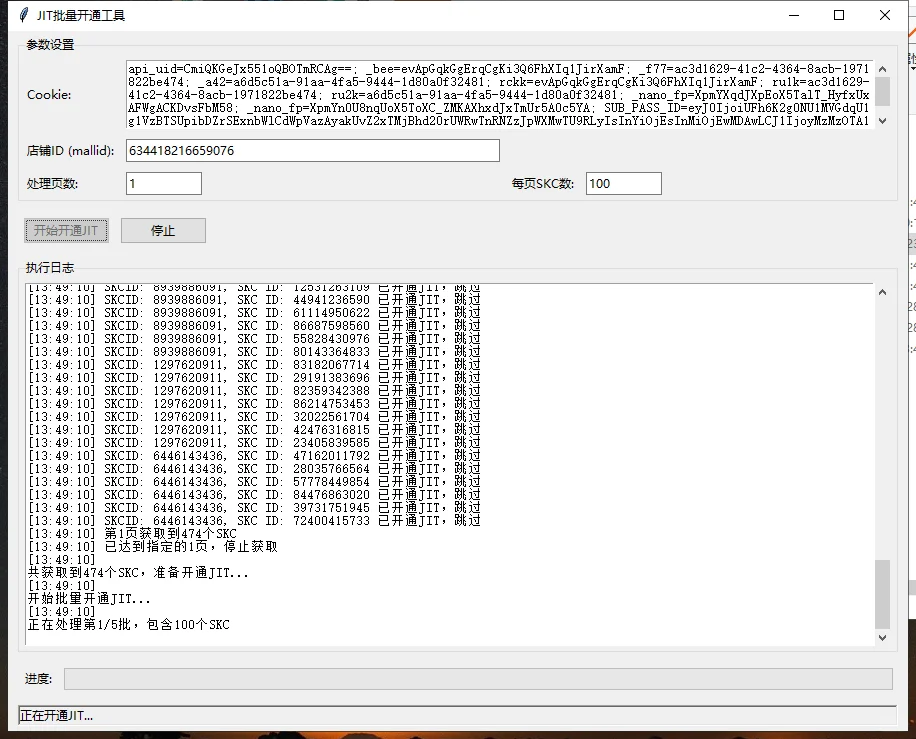
Task: Click the disabled 开始开通JIT button
Action: pos(66,230)
